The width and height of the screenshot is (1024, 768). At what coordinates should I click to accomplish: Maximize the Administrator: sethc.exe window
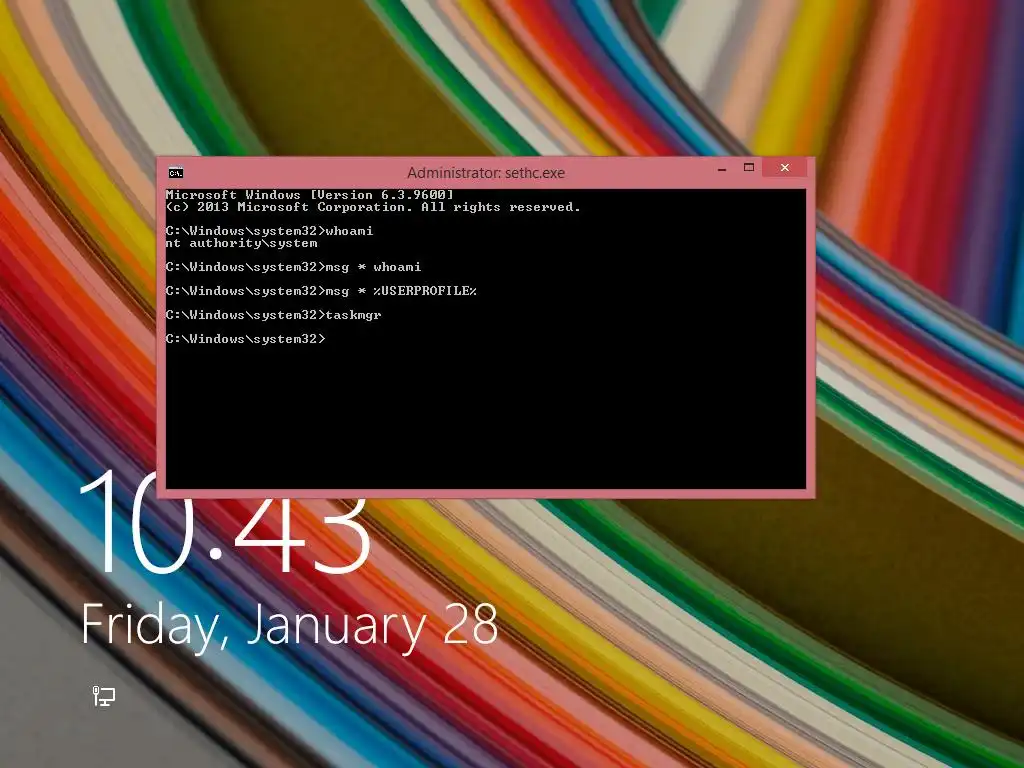pyautogui.click(x=749, y=168)
